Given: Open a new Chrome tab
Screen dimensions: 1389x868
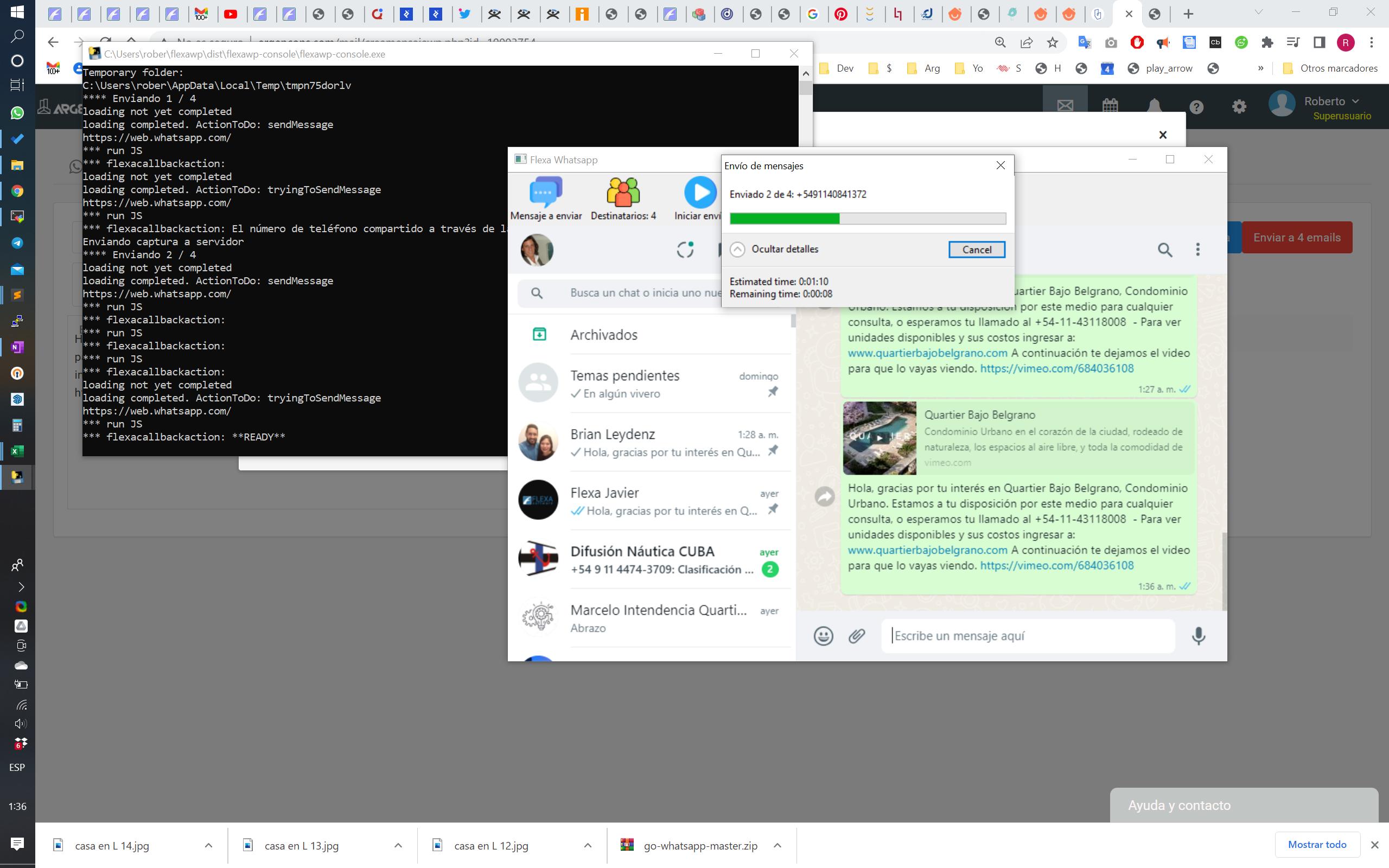Looking at the screenshot, I should 1189,14.
